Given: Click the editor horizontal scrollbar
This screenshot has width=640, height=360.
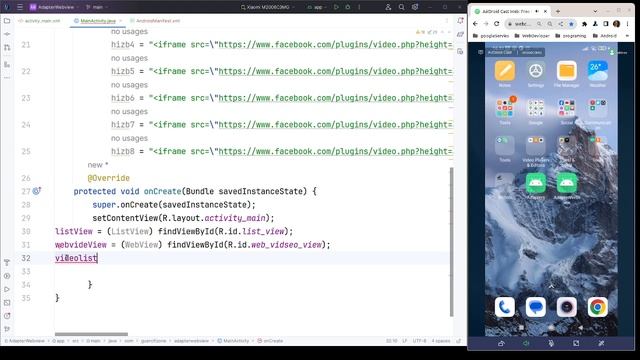Looking at the screenshot, I should pyautogui.click(x=91, y=334).
